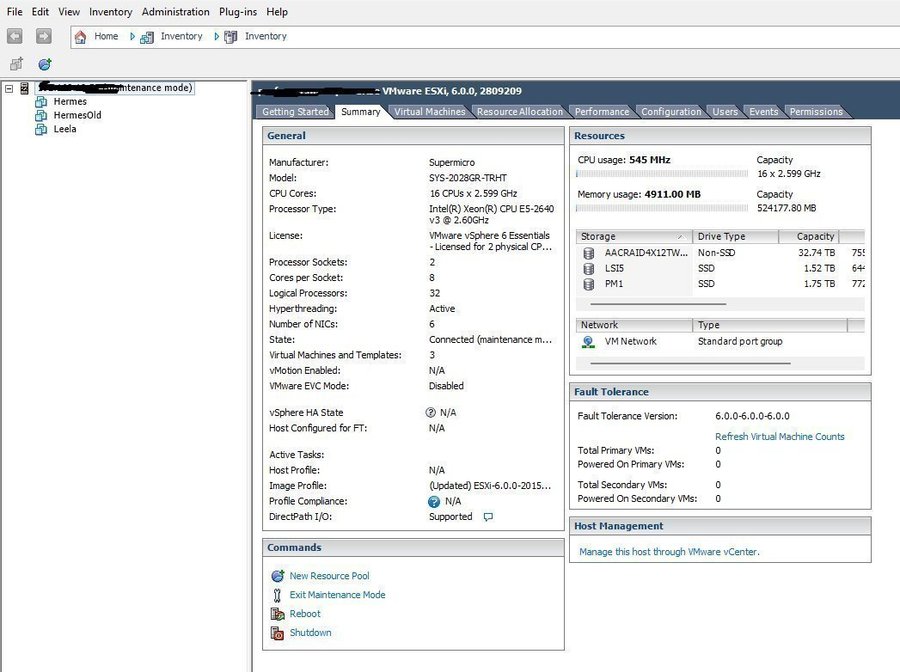Viewport: 900px width, 672px height.
Task: Click the back navigation arrow button
Action: [15, 36]
